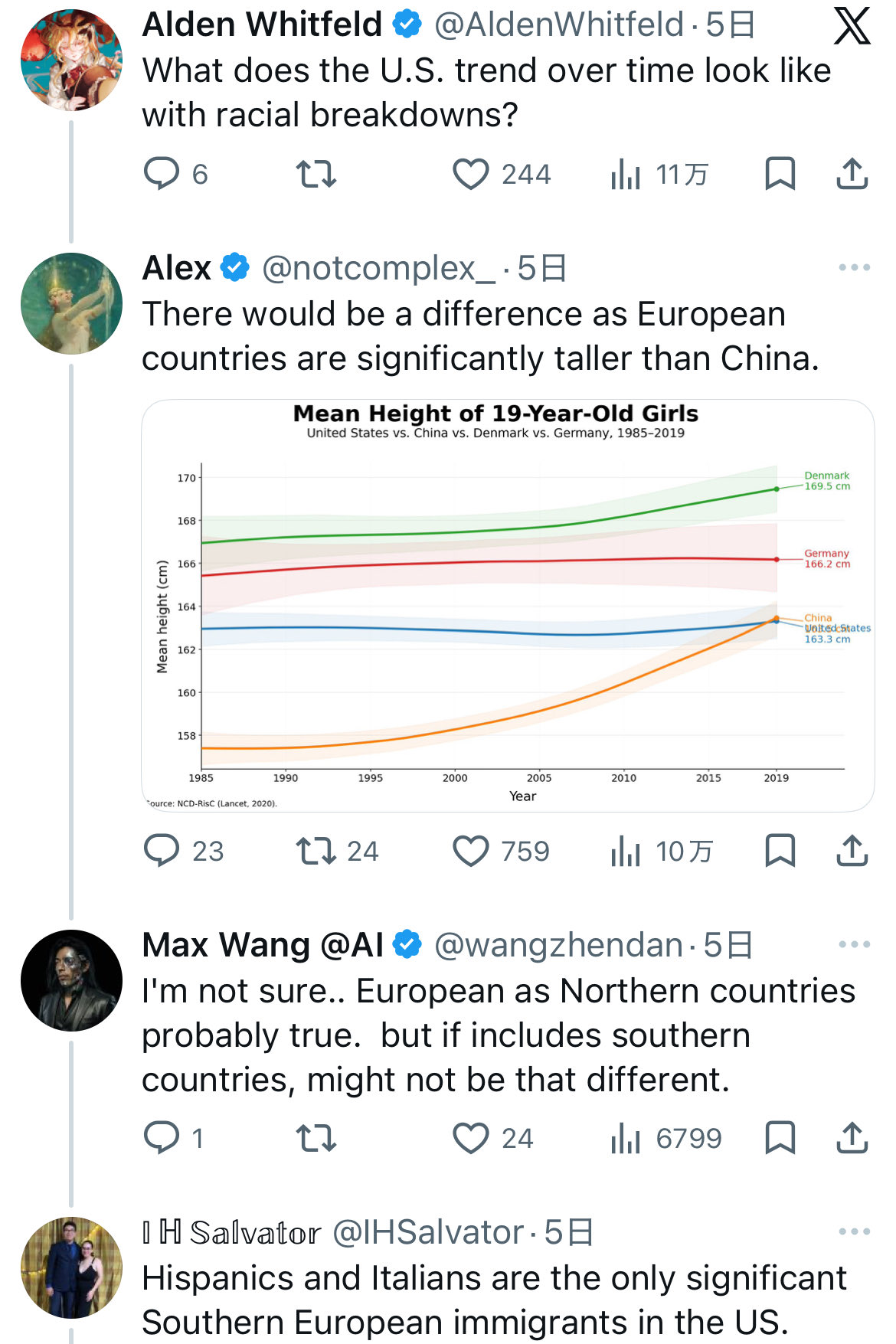
Task: Share Alden Whitfeld's tweet
Action: point(852,174)
